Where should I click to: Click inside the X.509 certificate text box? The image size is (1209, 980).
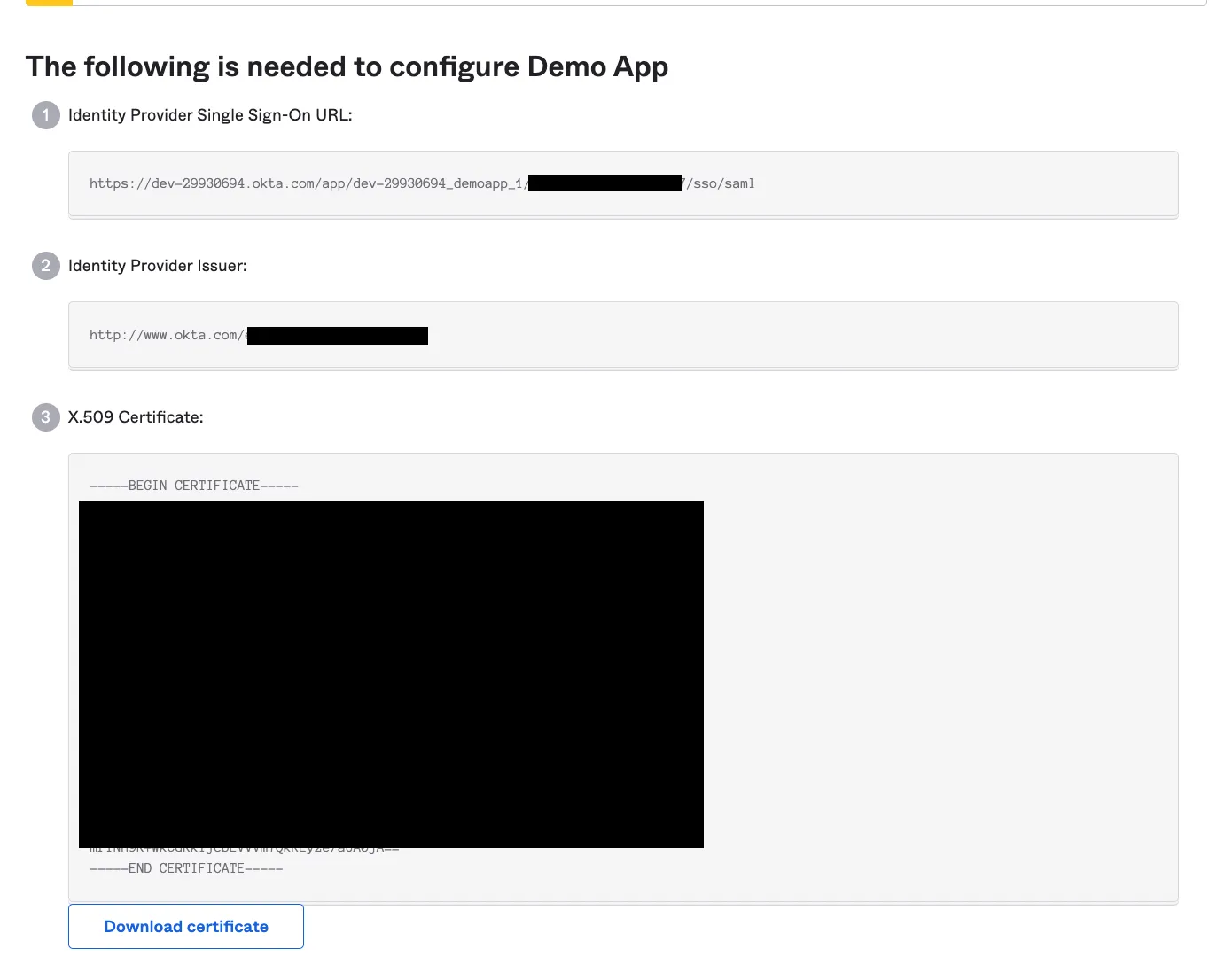(623, 679)
